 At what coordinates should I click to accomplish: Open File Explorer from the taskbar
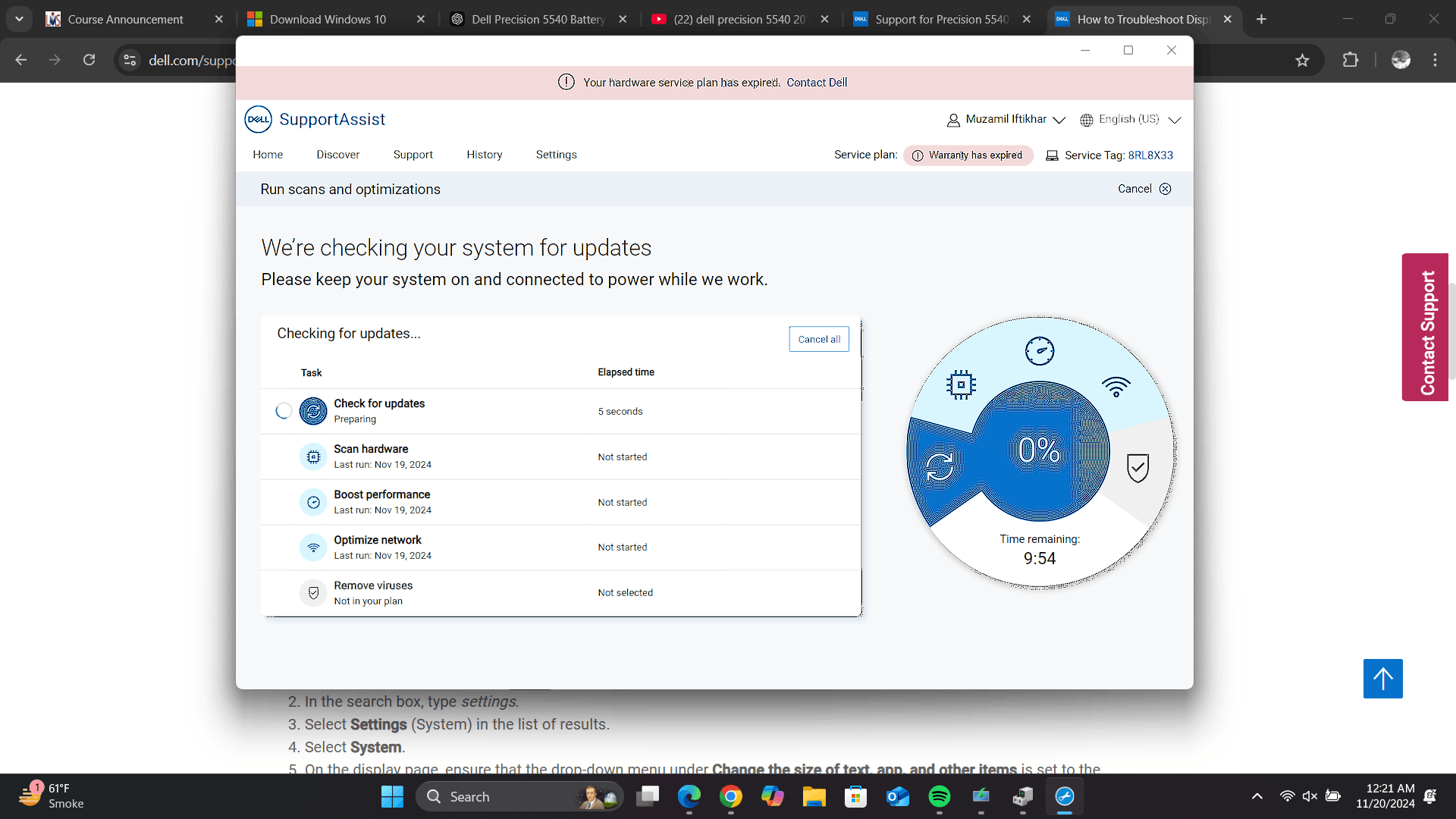[x=814, y=796]
